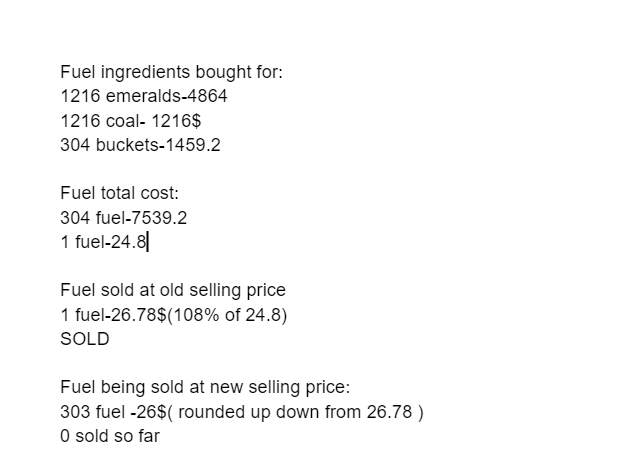Viewport: 633px width, 471px height.
Task: Click the 'Fuel total cost:' heading
Action: [x=119, y=193]
